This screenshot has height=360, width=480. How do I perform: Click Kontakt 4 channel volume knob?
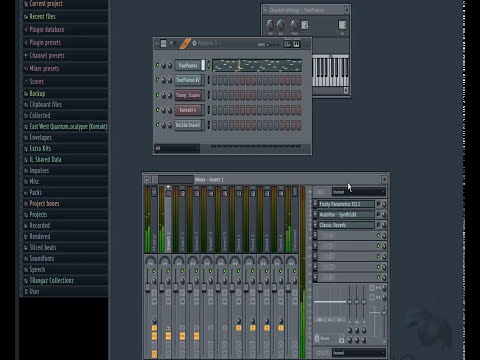point(169,110)
